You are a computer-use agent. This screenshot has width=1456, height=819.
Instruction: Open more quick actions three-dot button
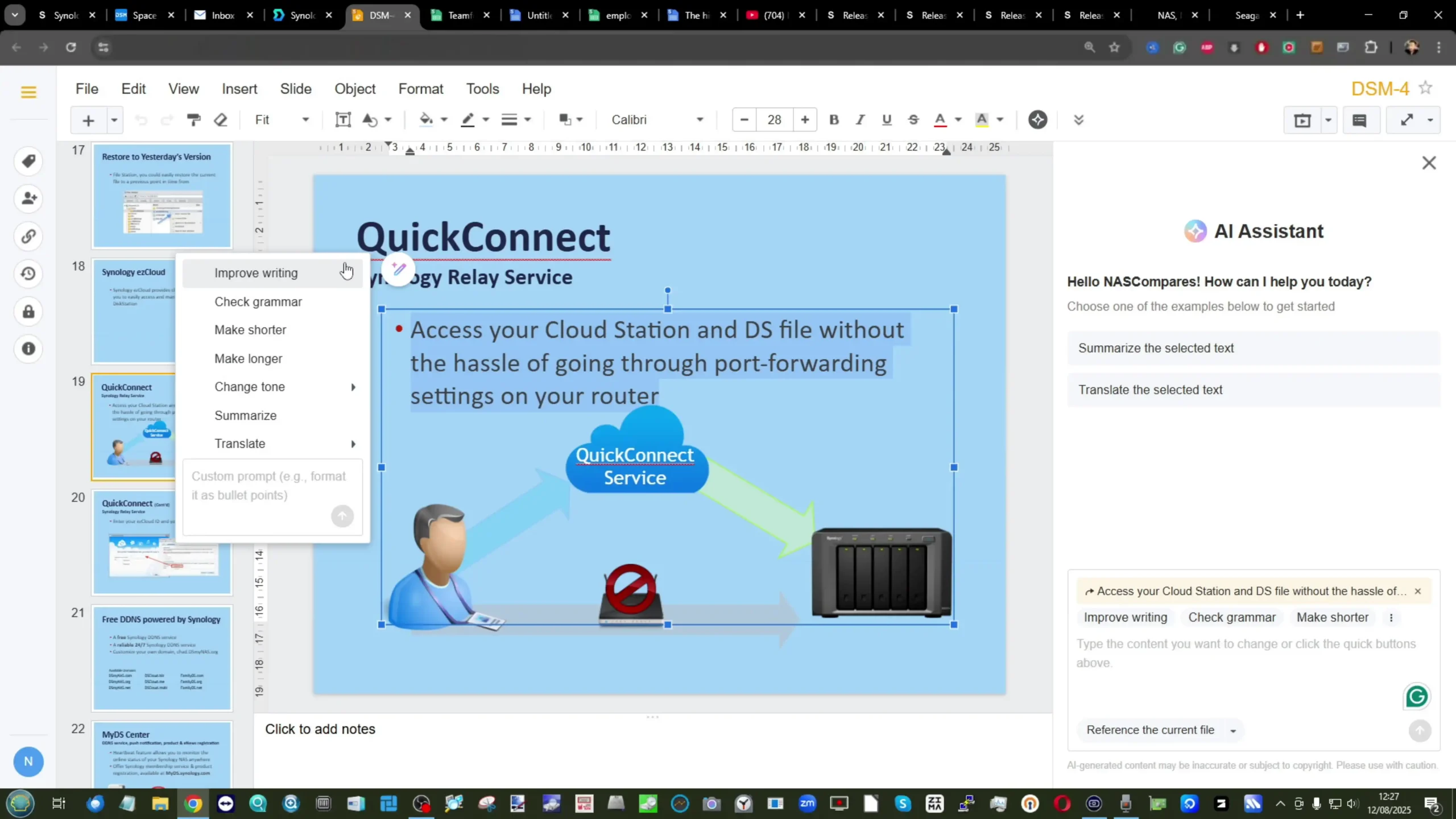[1391, 618]
